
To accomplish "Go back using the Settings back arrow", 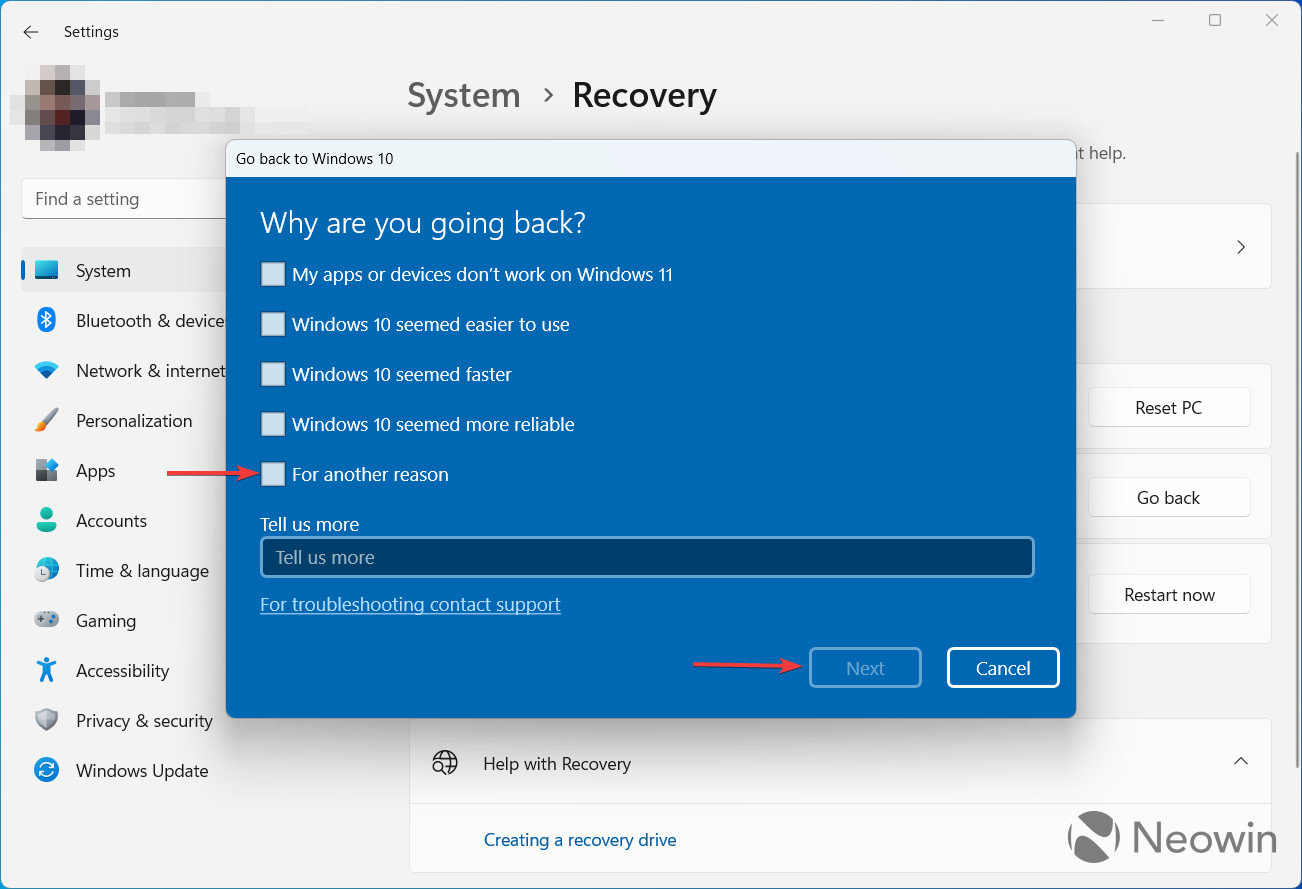I will tap(31, 32).
